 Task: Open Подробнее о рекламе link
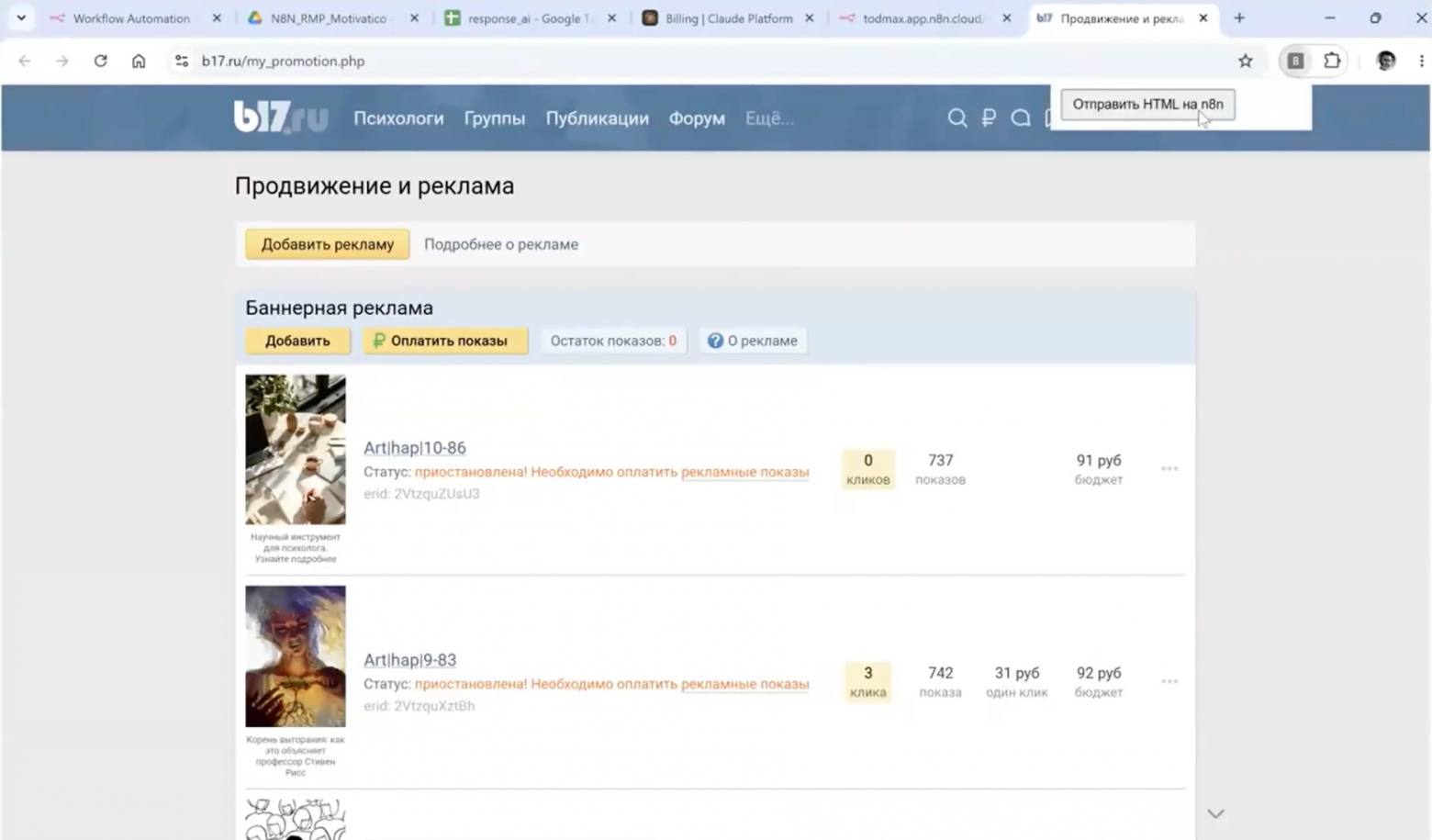click(x=501, y=244)
